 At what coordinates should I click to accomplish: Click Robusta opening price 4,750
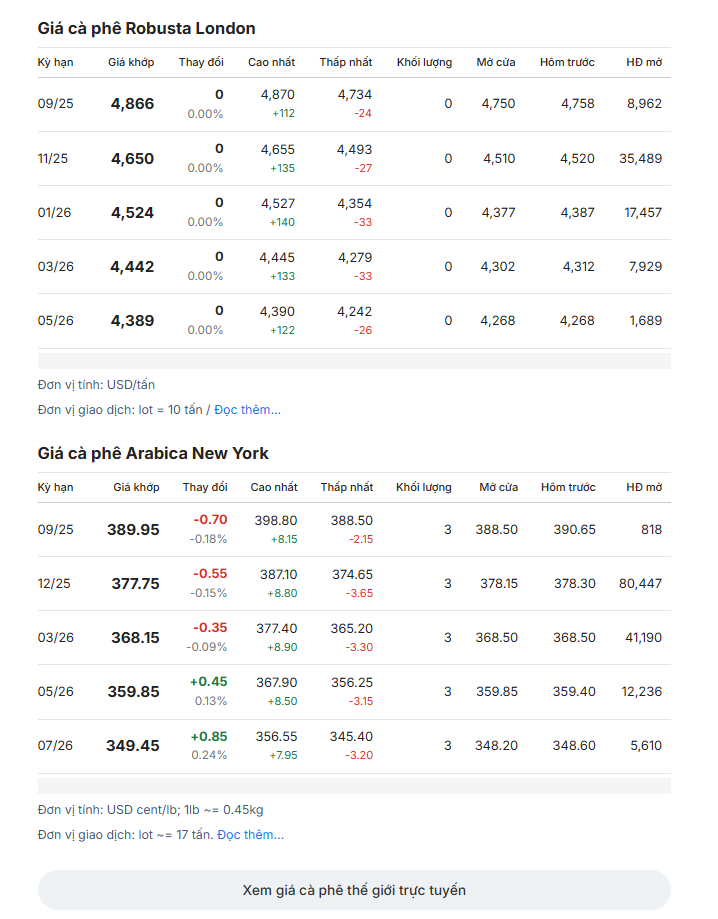[x=498, y=104]
